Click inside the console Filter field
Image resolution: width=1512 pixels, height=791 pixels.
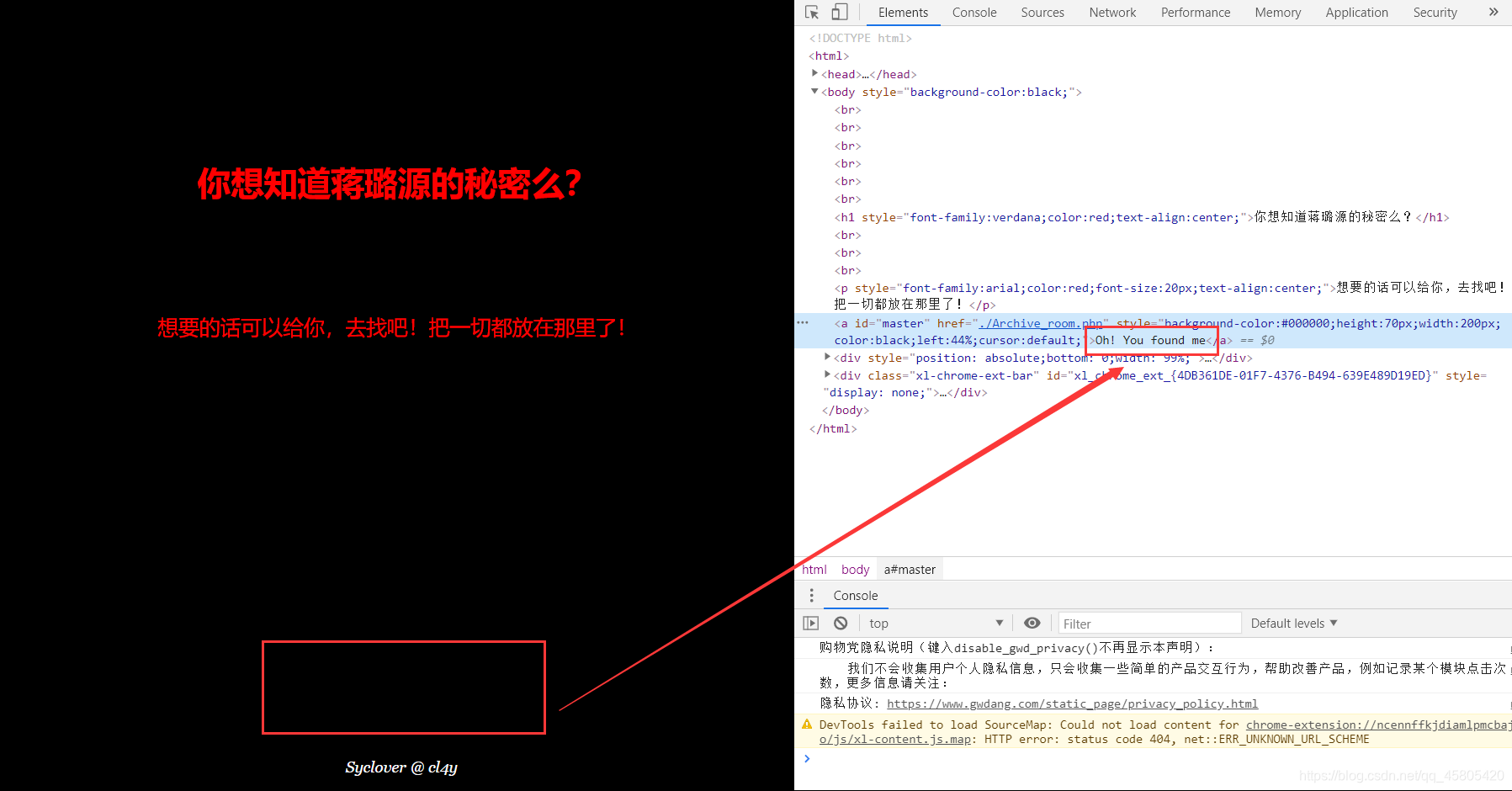point(1149,623)
